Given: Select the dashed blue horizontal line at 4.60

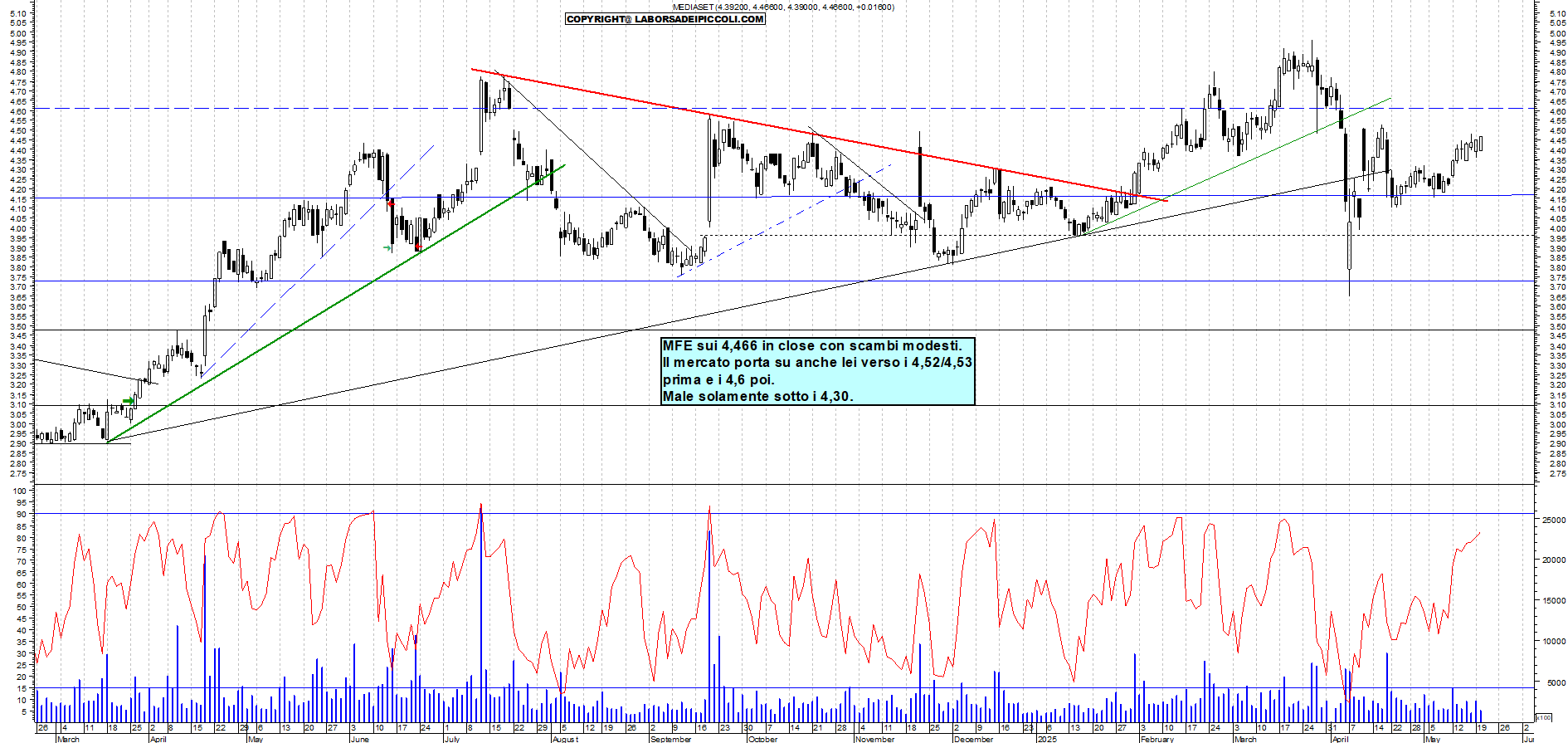Looking at the screenshot, I should click(x=784, y=108).
